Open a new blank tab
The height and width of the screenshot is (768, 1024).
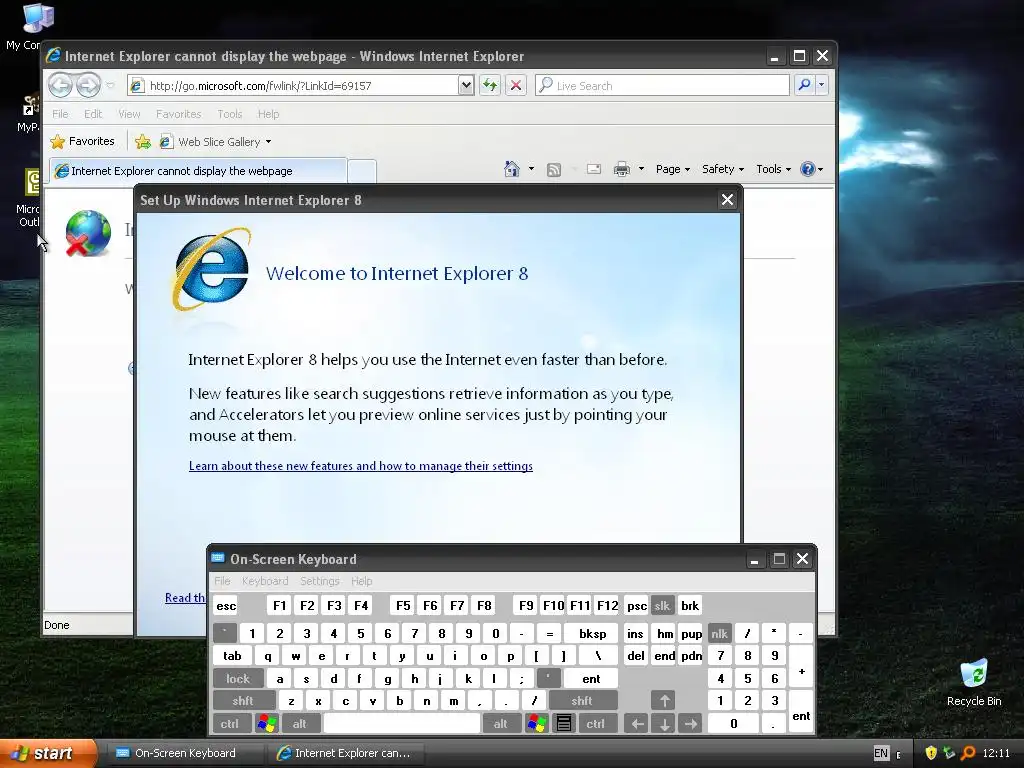[362, 171]
